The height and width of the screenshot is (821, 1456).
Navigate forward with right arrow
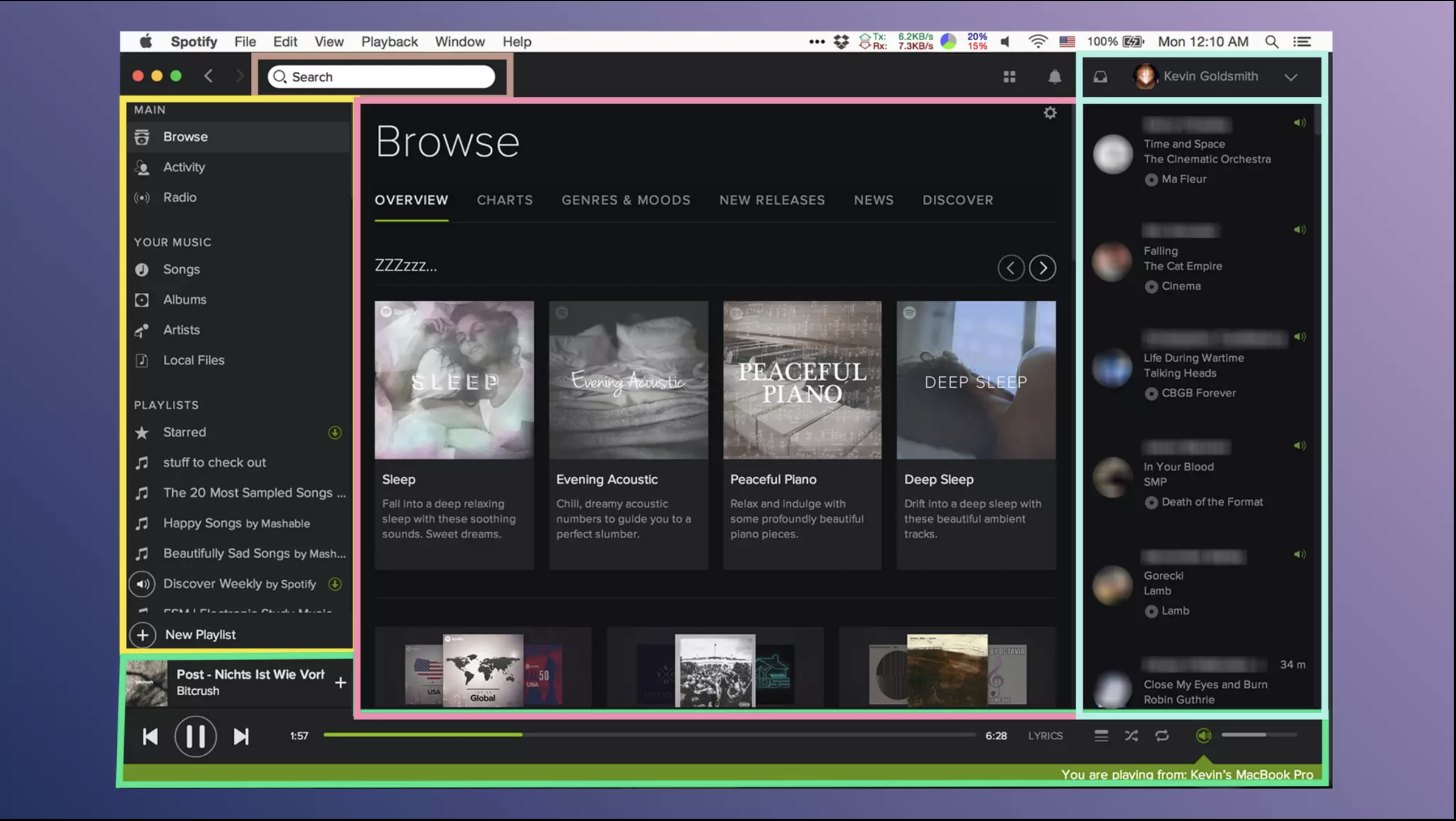[240, 76]
